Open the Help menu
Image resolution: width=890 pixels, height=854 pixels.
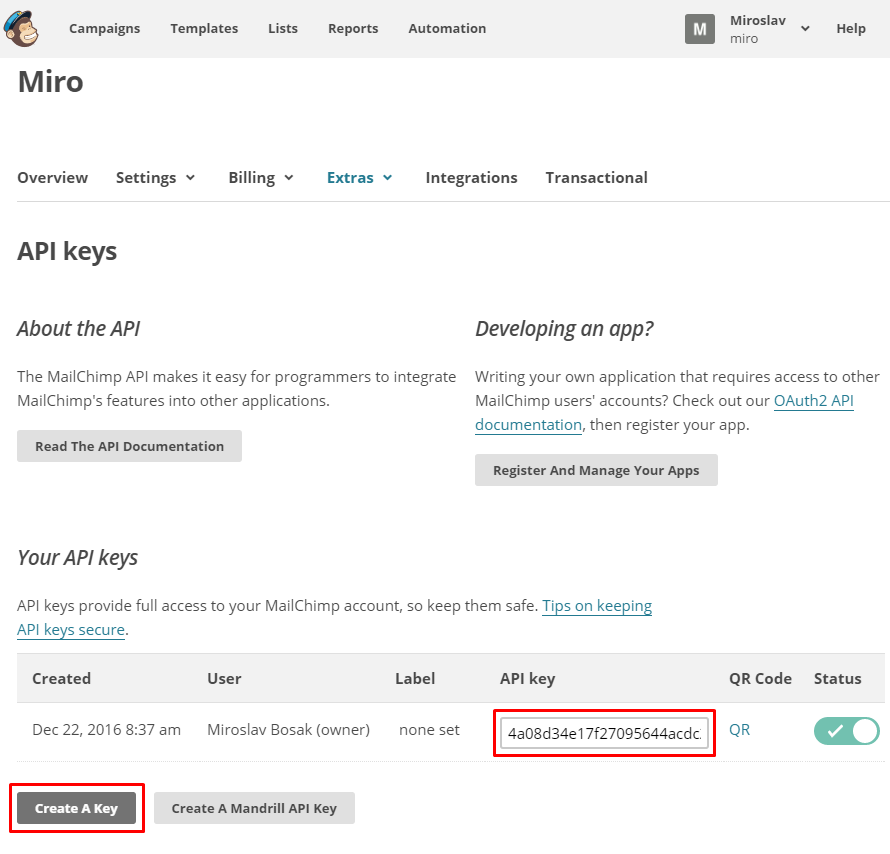[x=851, y=28]
